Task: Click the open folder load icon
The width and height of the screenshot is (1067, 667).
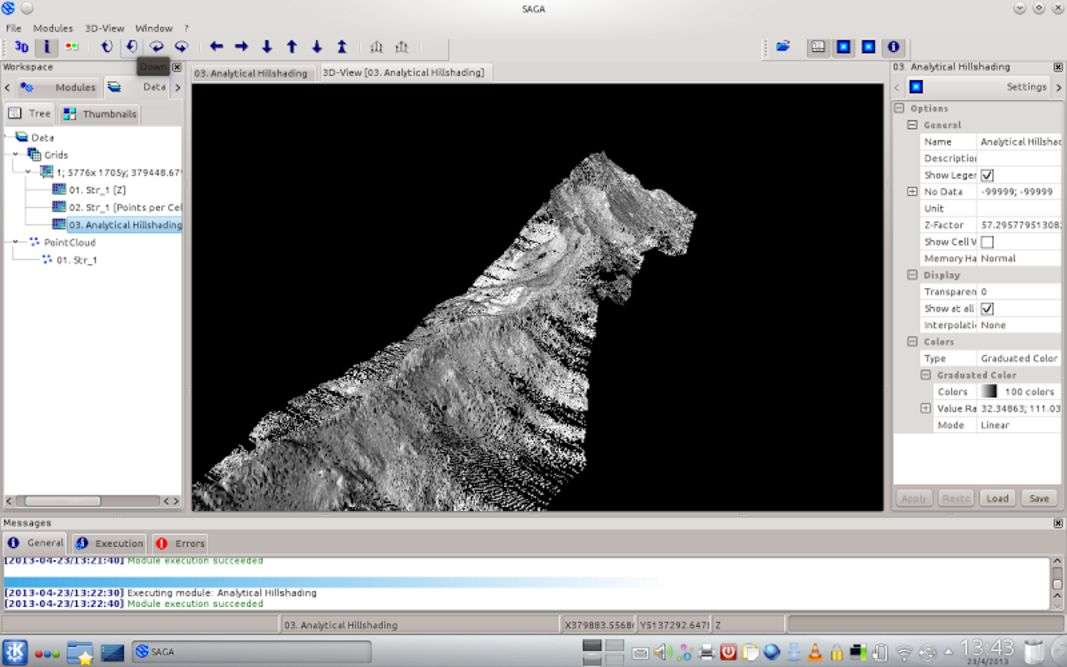Action: point(783,47)
